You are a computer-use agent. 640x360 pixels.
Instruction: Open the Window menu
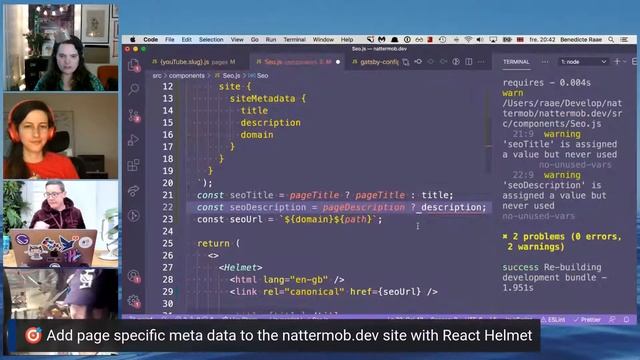(323, 40)
